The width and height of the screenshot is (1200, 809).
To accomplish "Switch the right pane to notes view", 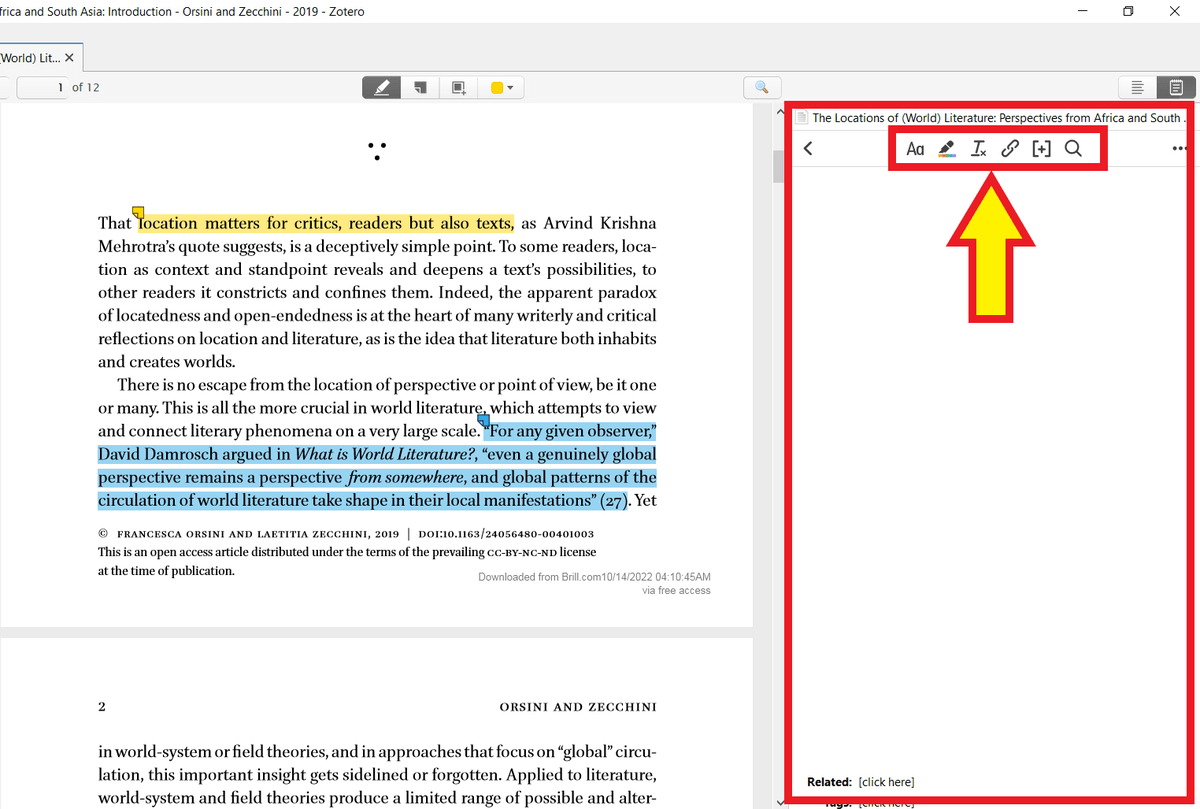I will tap(1175, 87).
